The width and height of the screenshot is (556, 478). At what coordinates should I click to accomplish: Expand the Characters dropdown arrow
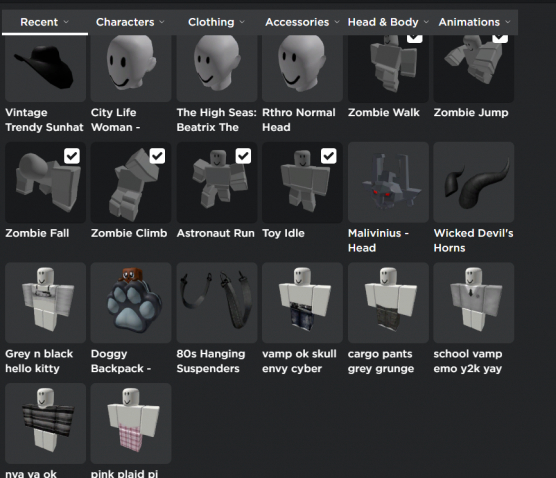162,22
